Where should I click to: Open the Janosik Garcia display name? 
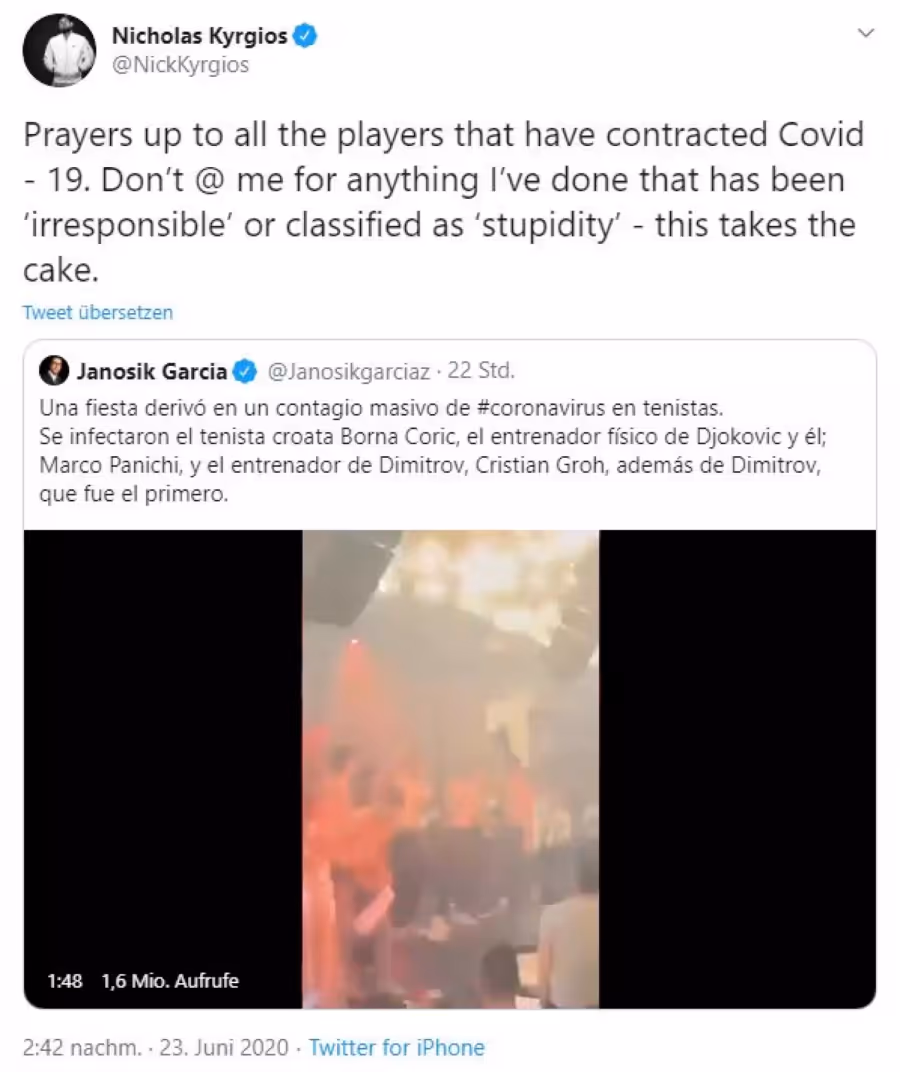pos(152,371)
